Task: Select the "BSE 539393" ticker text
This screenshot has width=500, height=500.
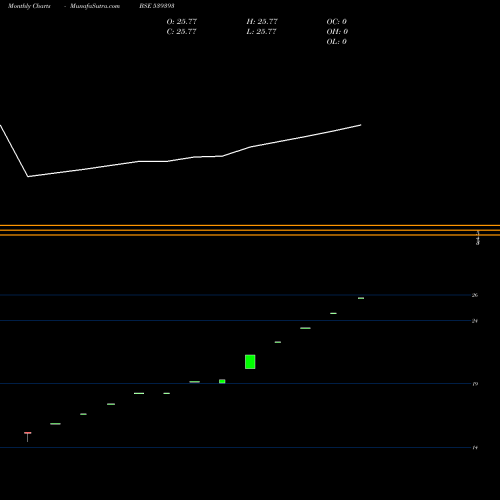Action: (157, 6)
